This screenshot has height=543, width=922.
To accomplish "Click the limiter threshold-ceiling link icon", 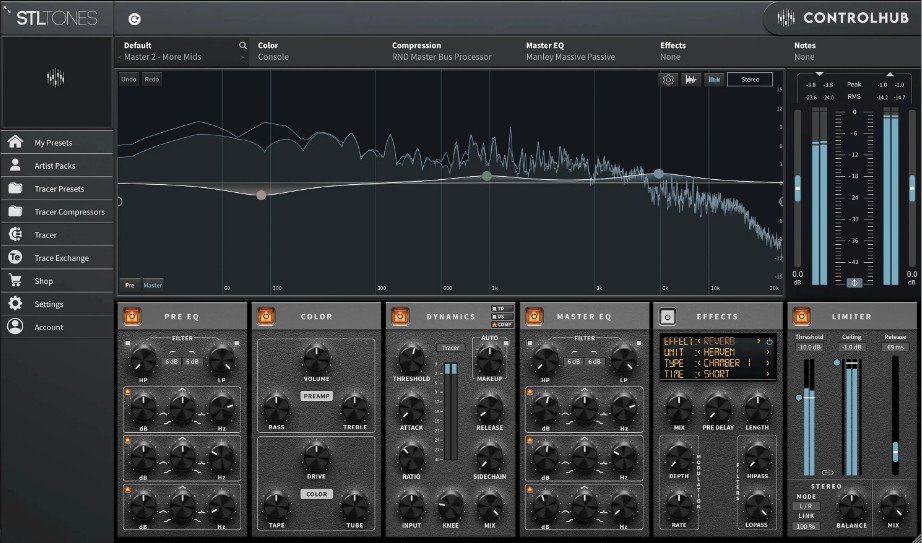I will pos(826,471).
